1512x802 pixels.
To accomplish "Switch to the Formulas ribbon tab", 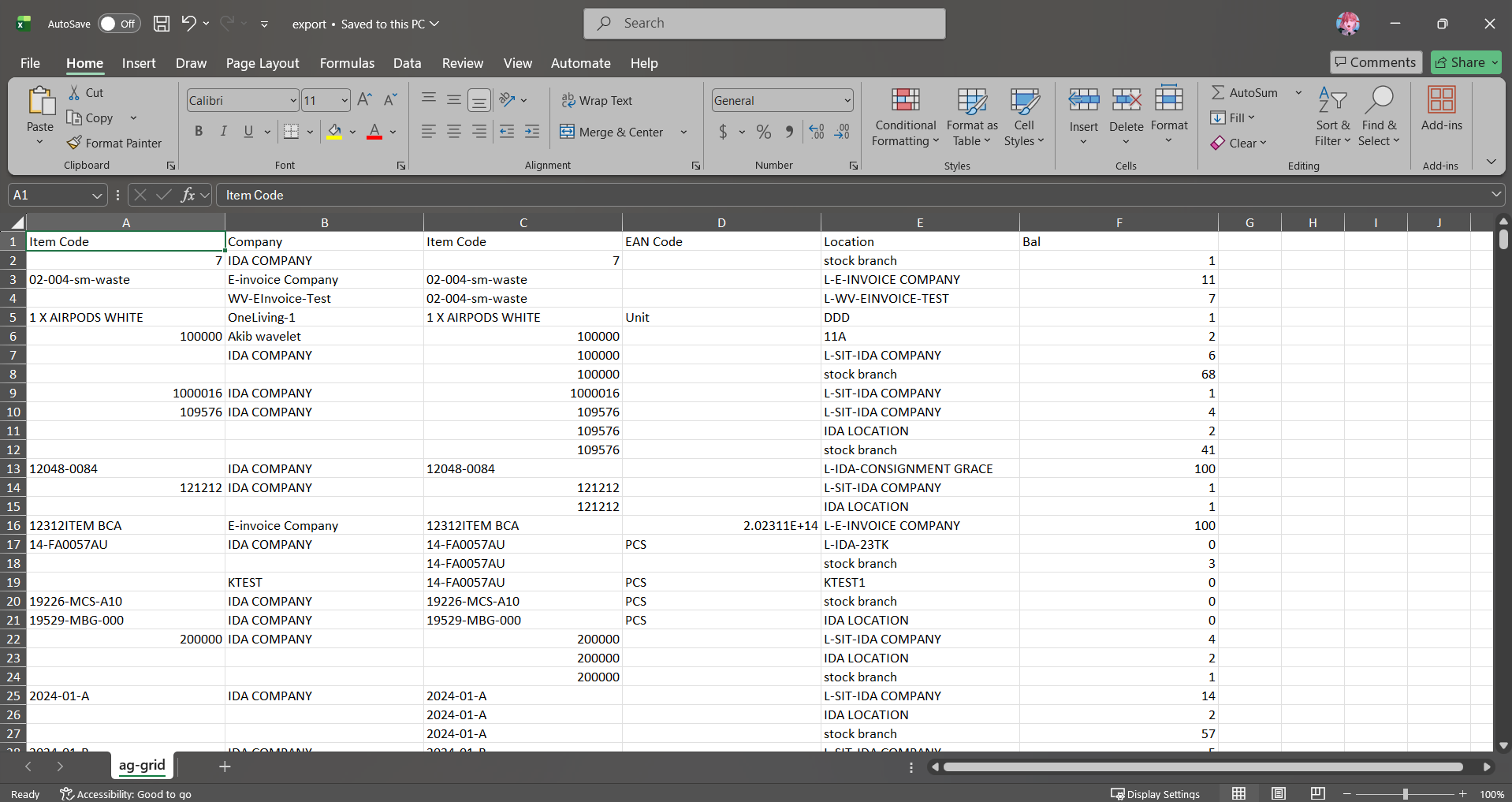I will pyautogui.click(x=347, y=63).
